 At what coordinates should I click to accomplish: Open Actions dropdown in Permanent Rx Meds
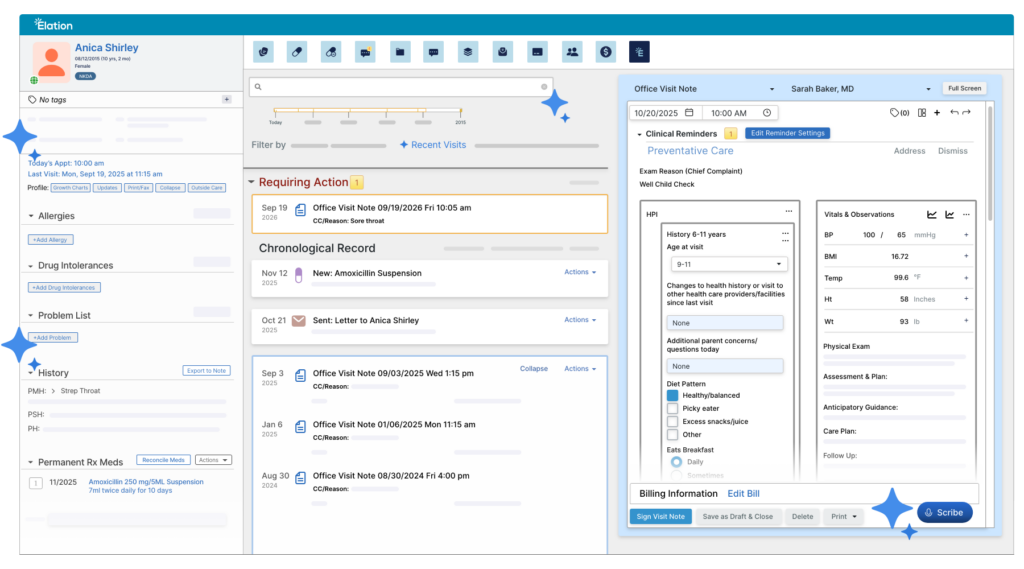click(213, 460)
